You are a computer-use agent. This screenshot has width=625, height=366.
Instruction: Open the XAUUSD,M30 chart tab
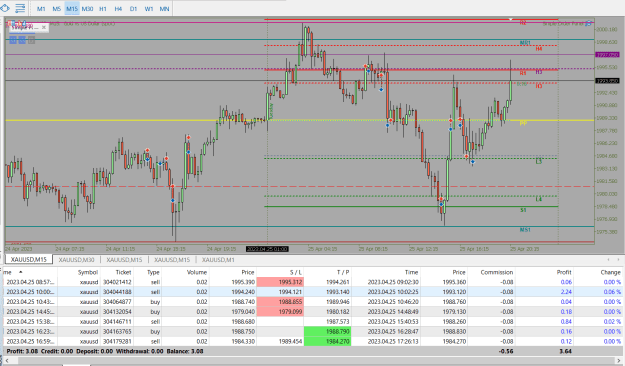click(x=77, y=260)
